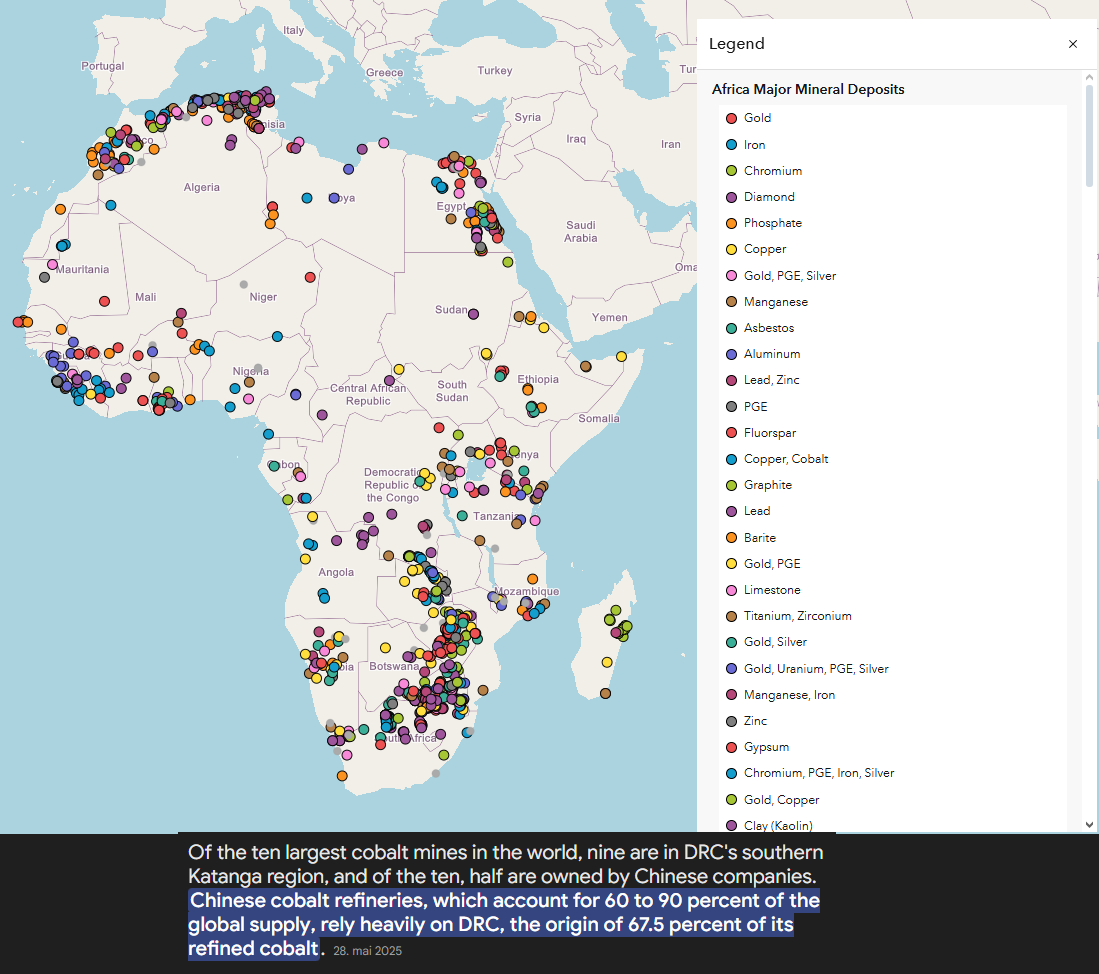The width and height of the screenshot is (1099, 974).
Task: Click the Mauritania country label
Action: point(83,270)
